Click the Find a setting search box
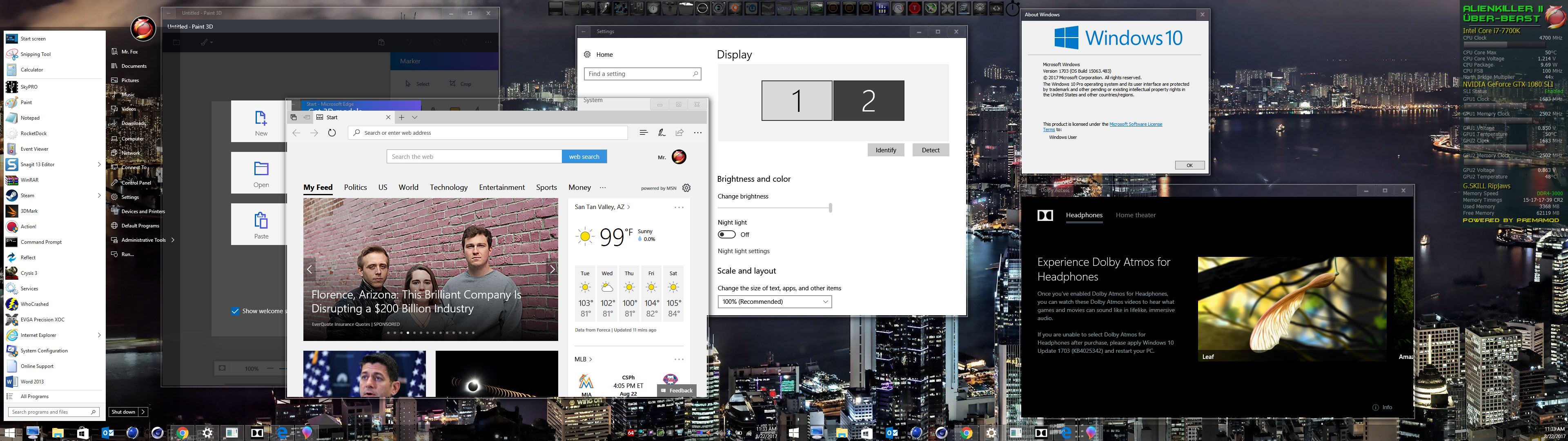Viewport: 1568px width, 441px height. click(x=643, y=73)
